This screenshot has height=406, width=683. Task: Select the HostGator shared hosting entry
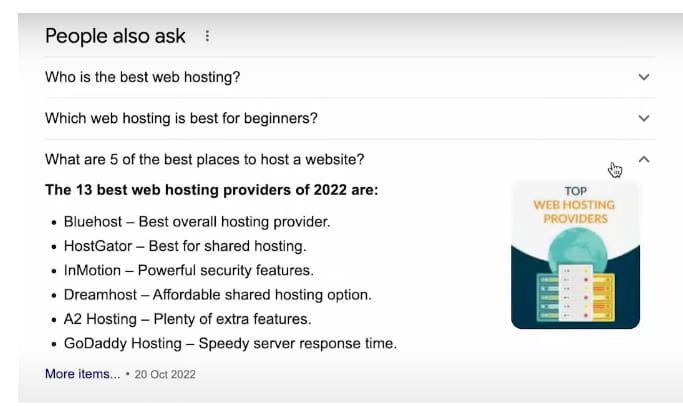(x=184, y=246)
